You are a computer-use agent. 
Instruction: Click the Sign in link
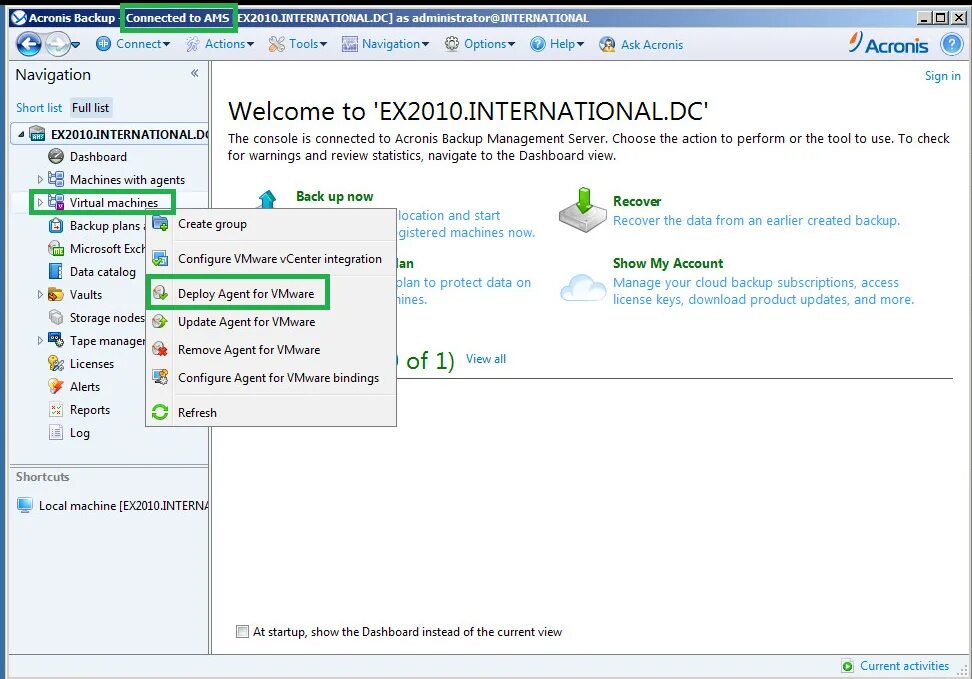942,75
